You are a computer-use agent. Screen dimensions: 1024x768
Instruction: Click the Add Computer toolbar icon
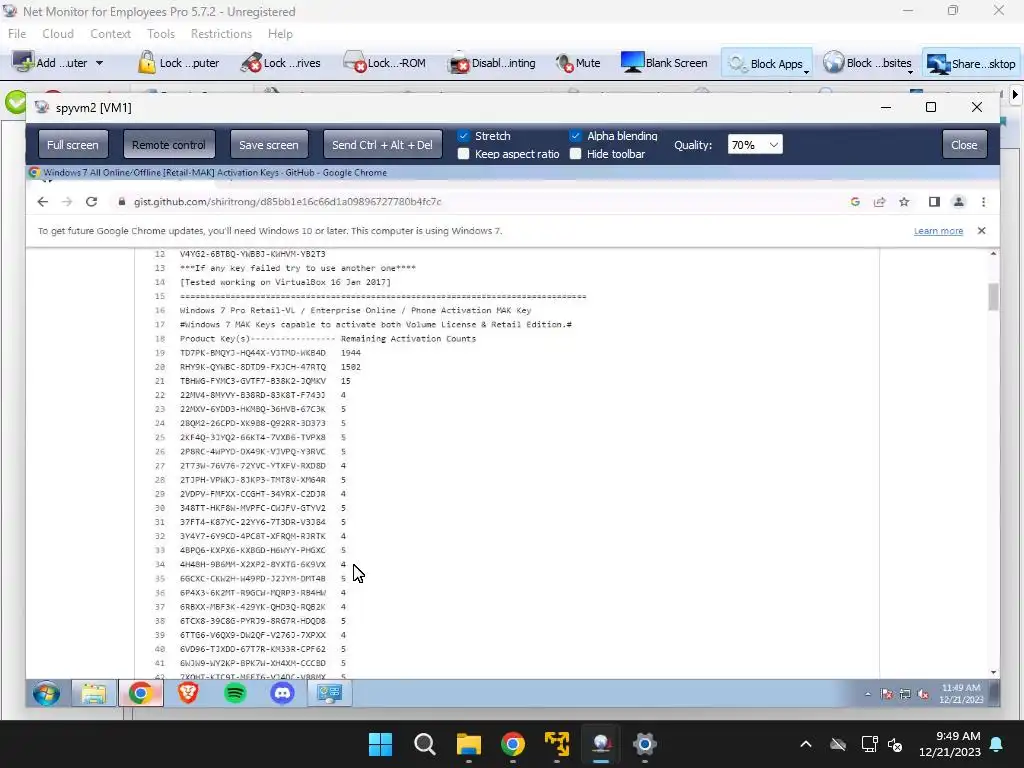click(24, 63)
